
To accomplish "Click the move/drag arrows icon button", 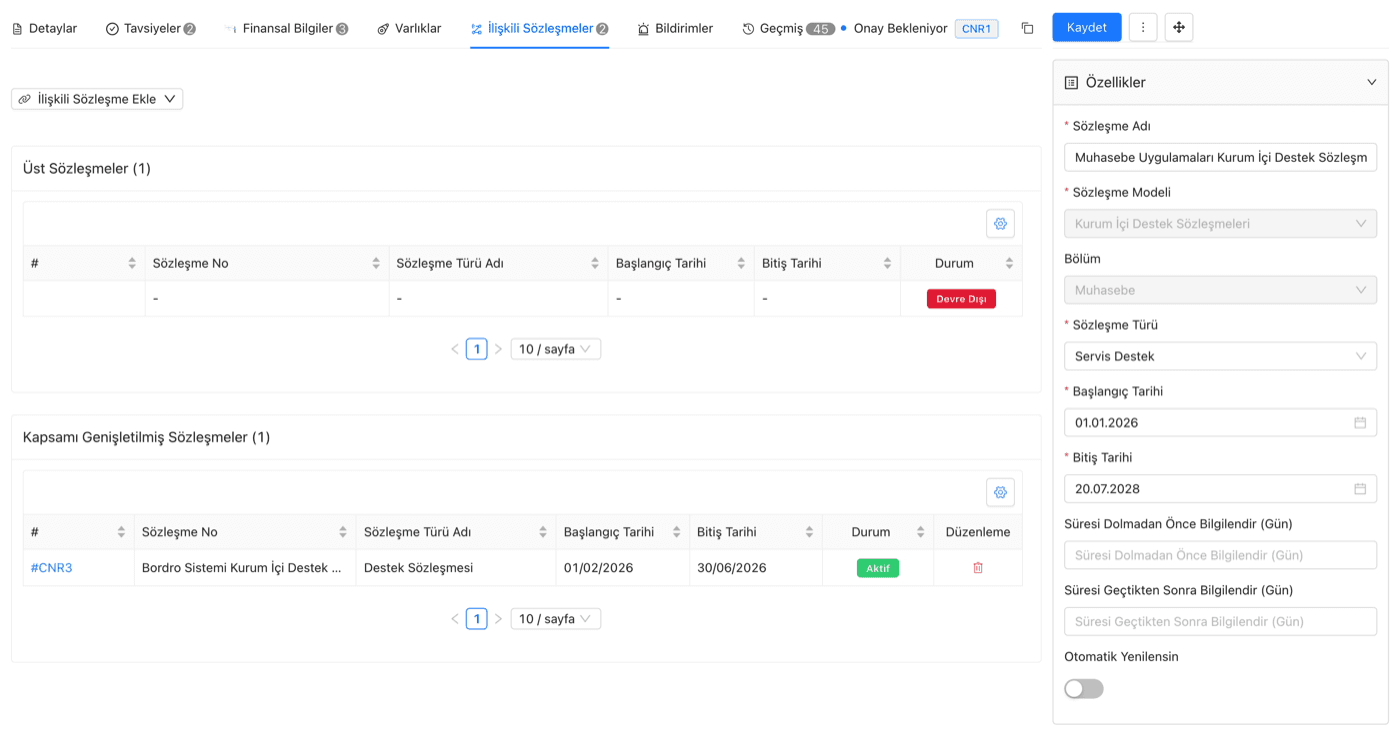I will pyautogui.click(x=1179, y=27).
